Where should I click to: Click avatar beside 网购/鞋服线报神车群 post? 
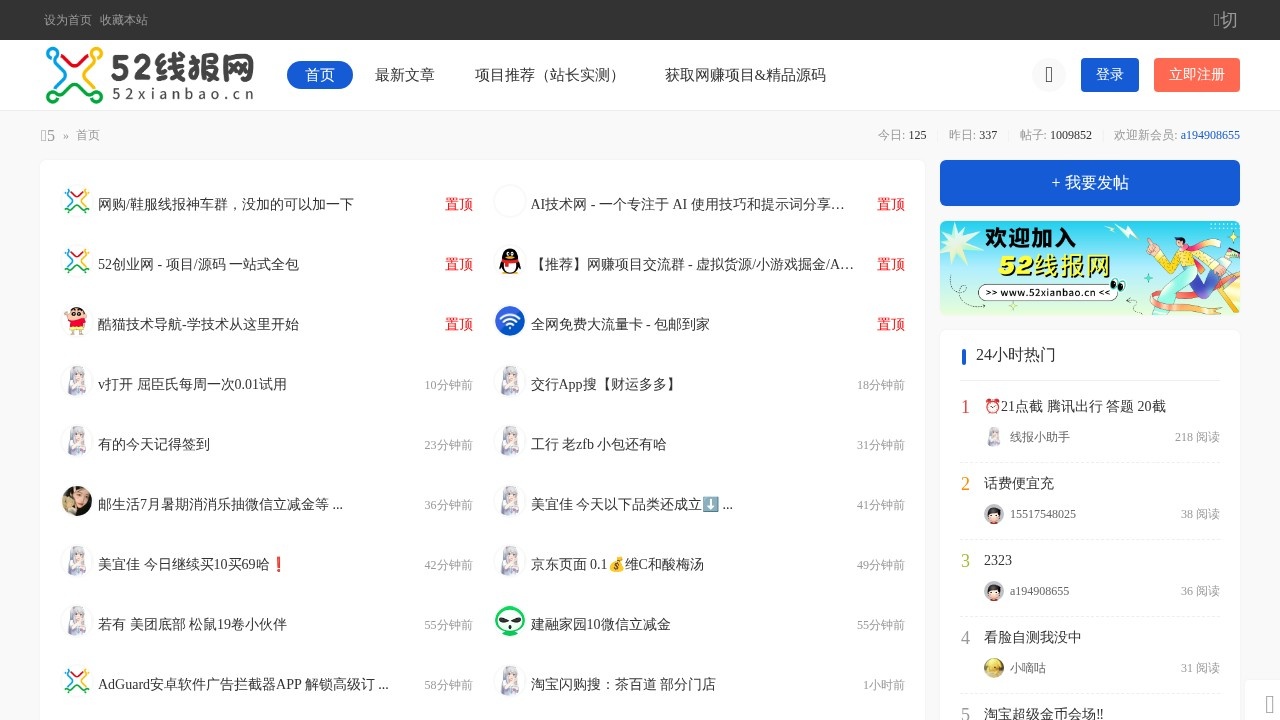coord(77,201)
